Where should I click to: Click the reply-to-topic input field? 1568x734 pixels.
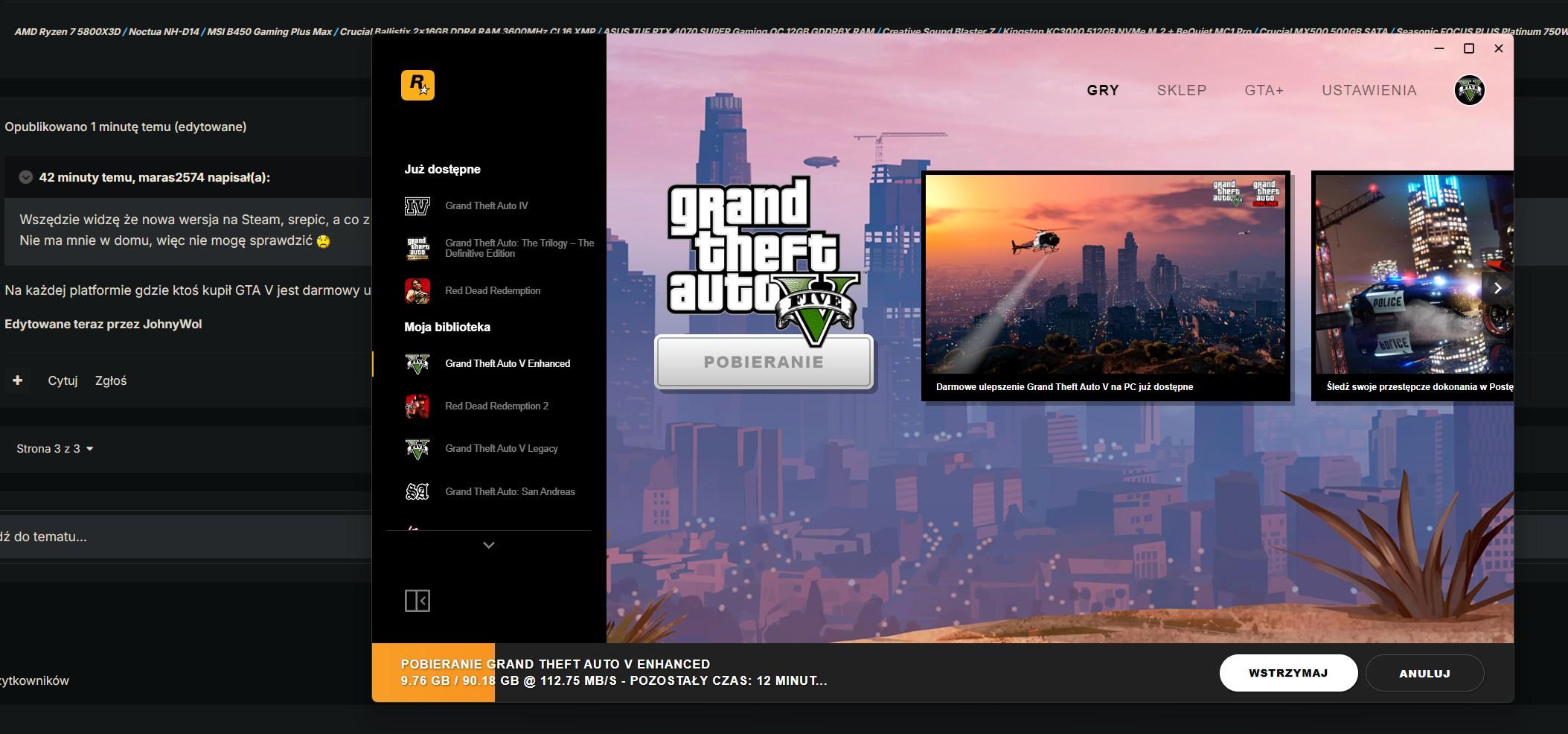click(x=186, y=537)
